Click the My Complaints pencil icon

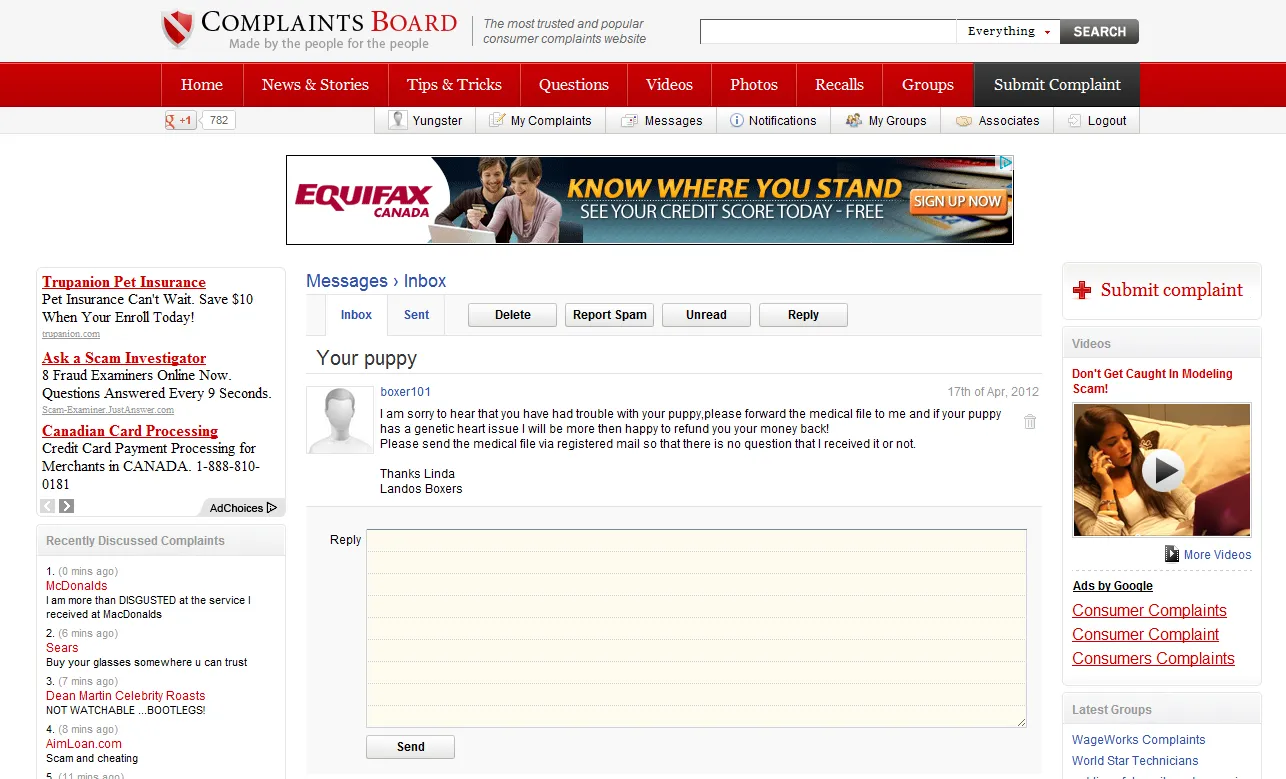point(496,120)
